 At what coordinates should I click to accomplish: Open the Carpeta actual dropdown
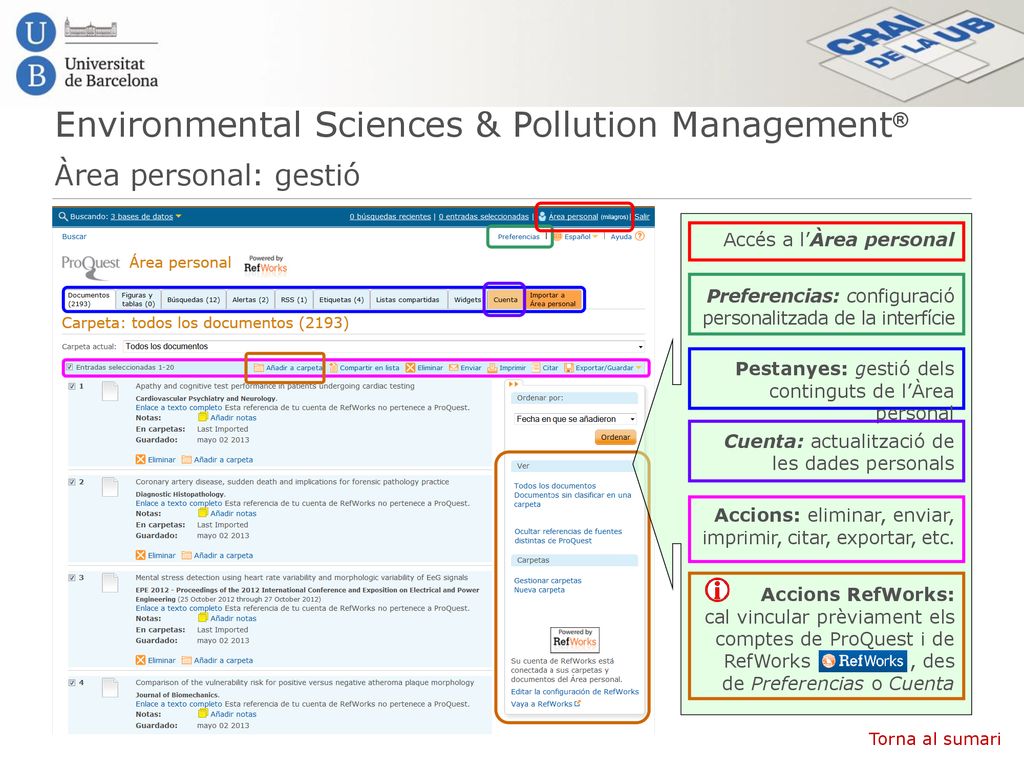[x=384, y=346]
